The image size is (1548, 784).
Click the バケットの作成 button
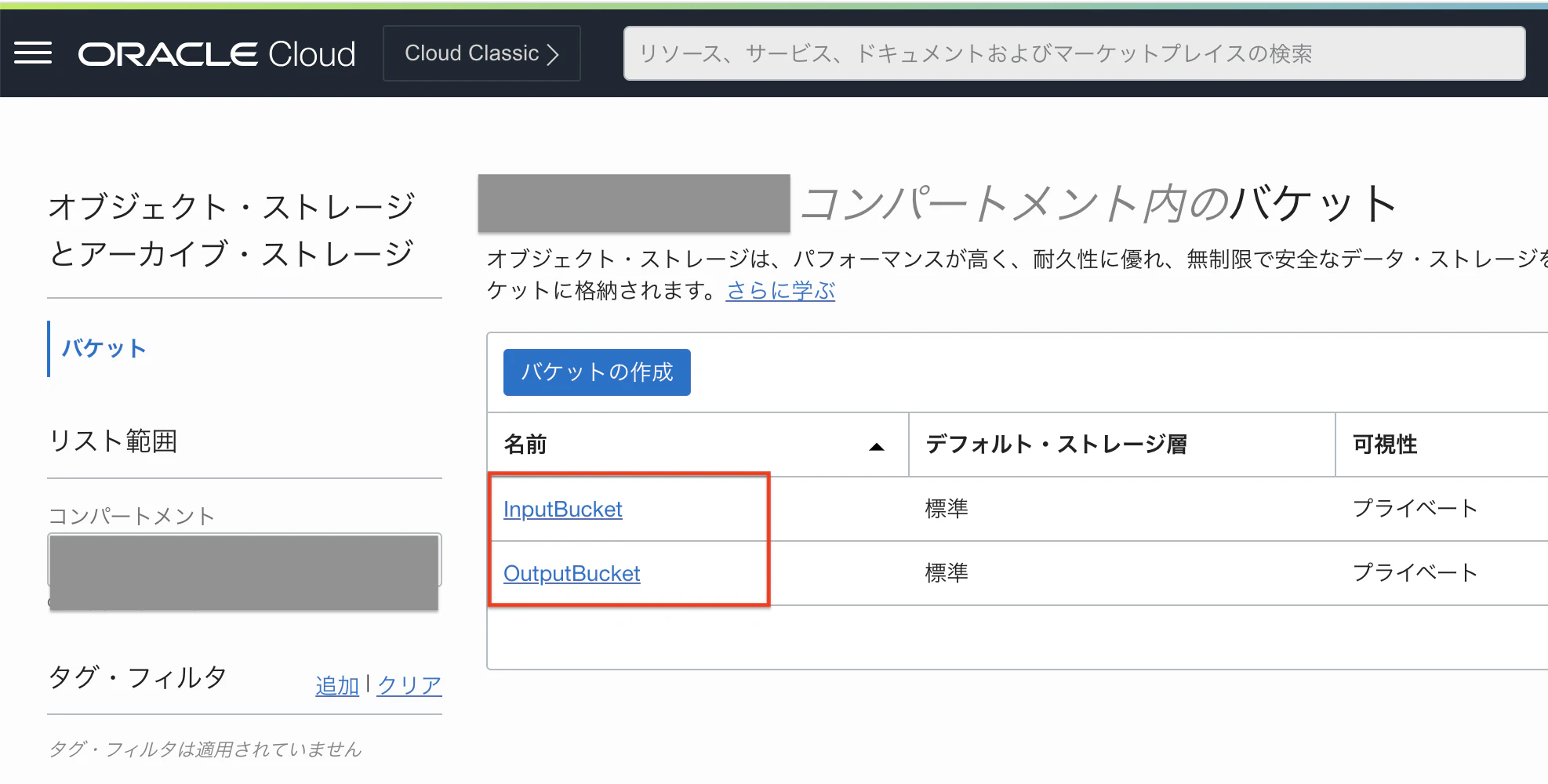597,372
